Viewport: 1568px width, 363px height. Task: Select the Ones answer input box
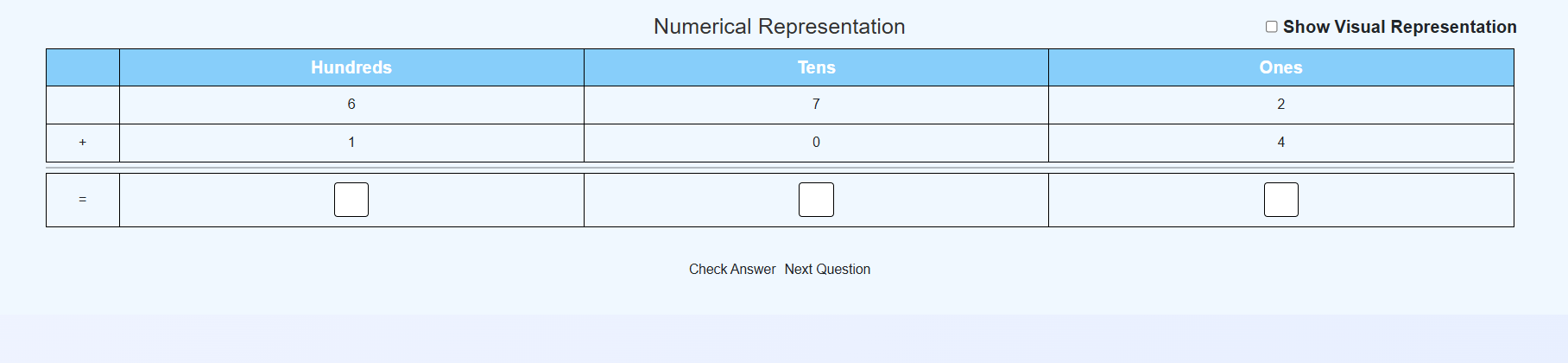pyautogui.click(x=1280, y=200)
